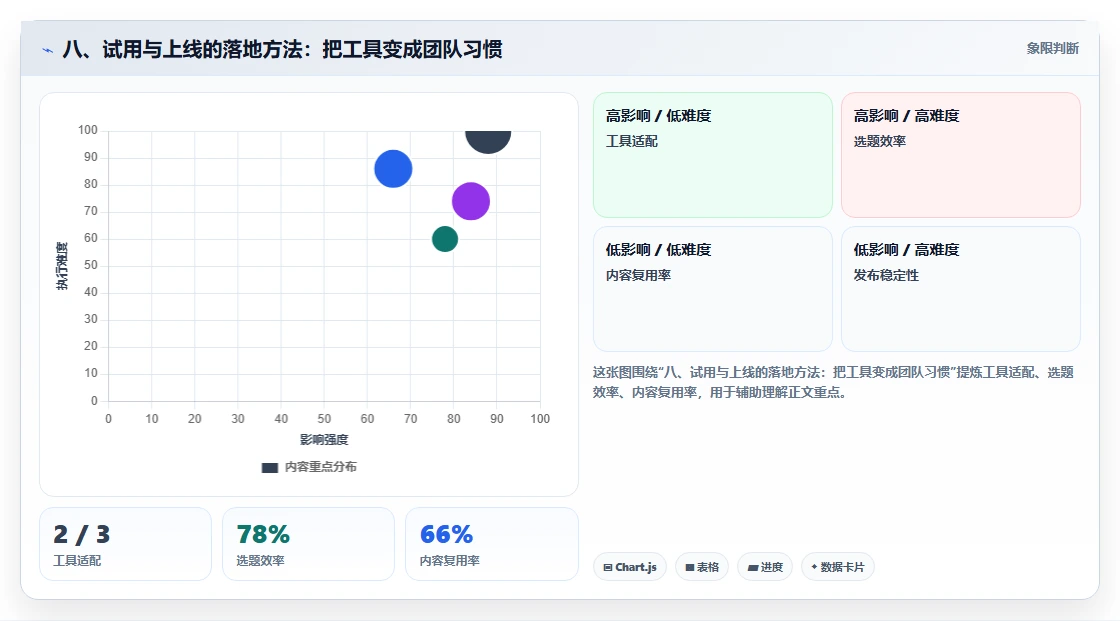Click the 选题效率 label under 78%

(x=260, y=561)
